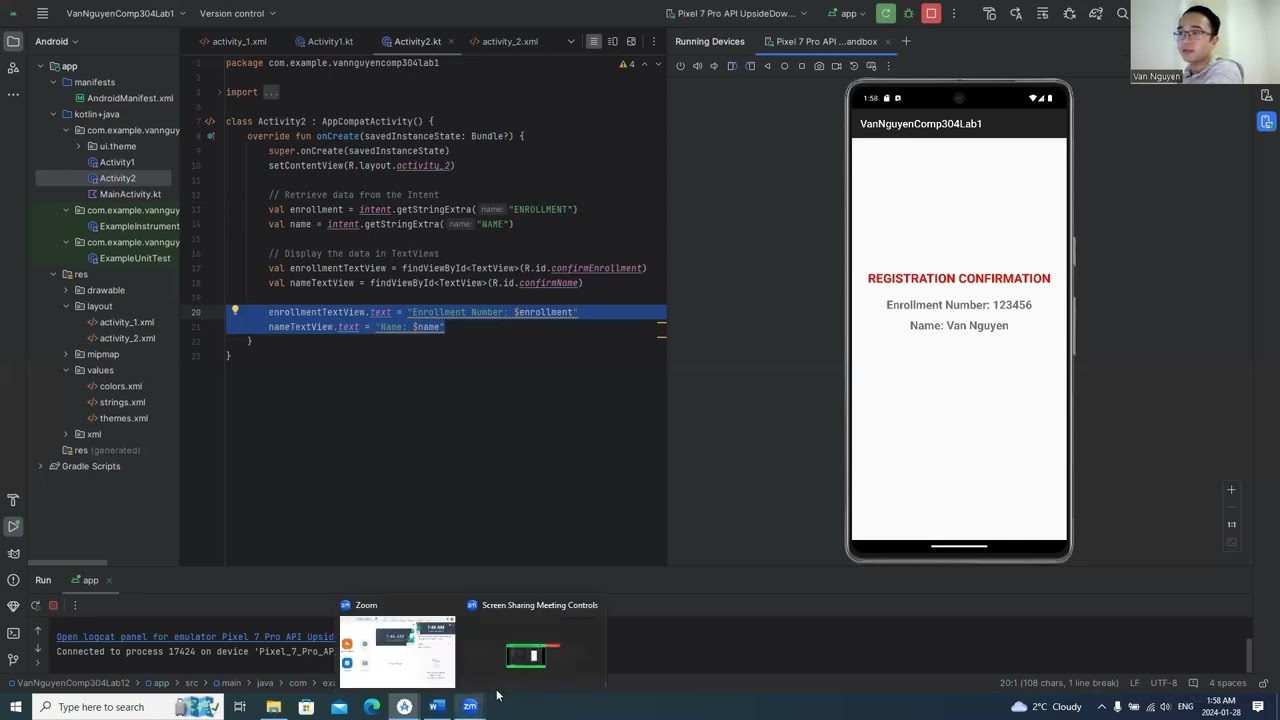Viewport: 1280px width, 720px height.
Task: Rerun the app with the green run button
Action: (885, 13)
